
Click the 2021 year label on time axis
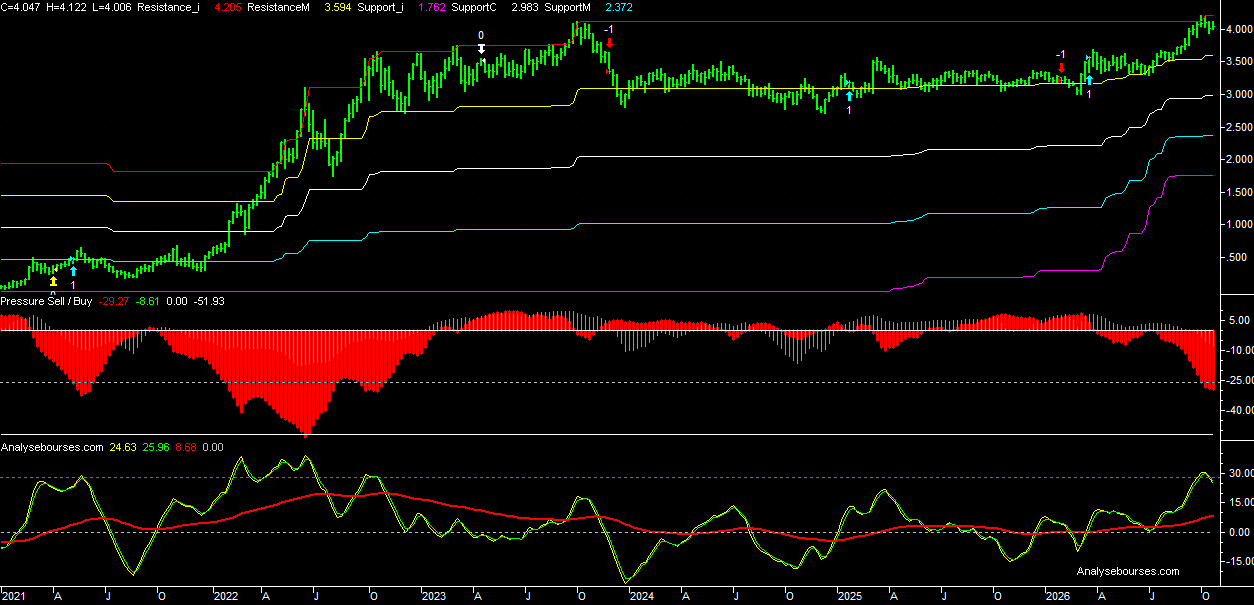click(x=12, y=596)
